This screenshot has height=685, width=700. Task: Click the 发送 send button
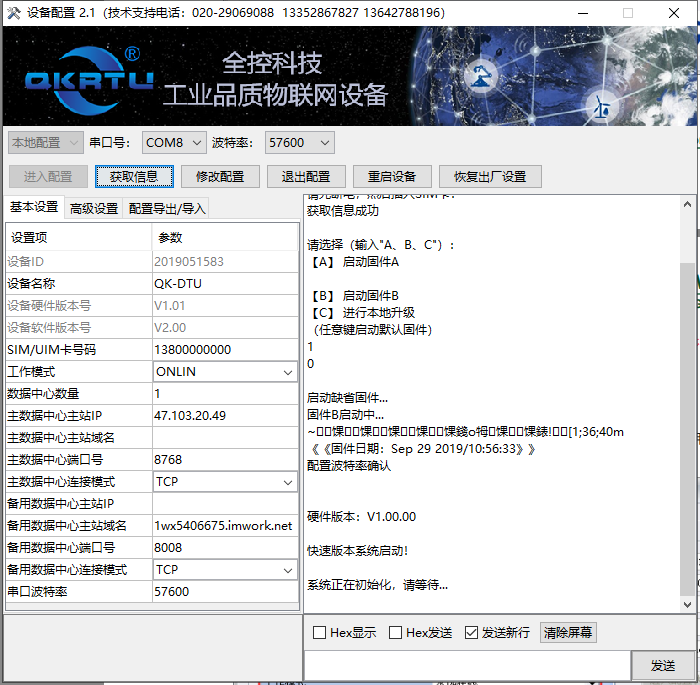click(663, 666)
